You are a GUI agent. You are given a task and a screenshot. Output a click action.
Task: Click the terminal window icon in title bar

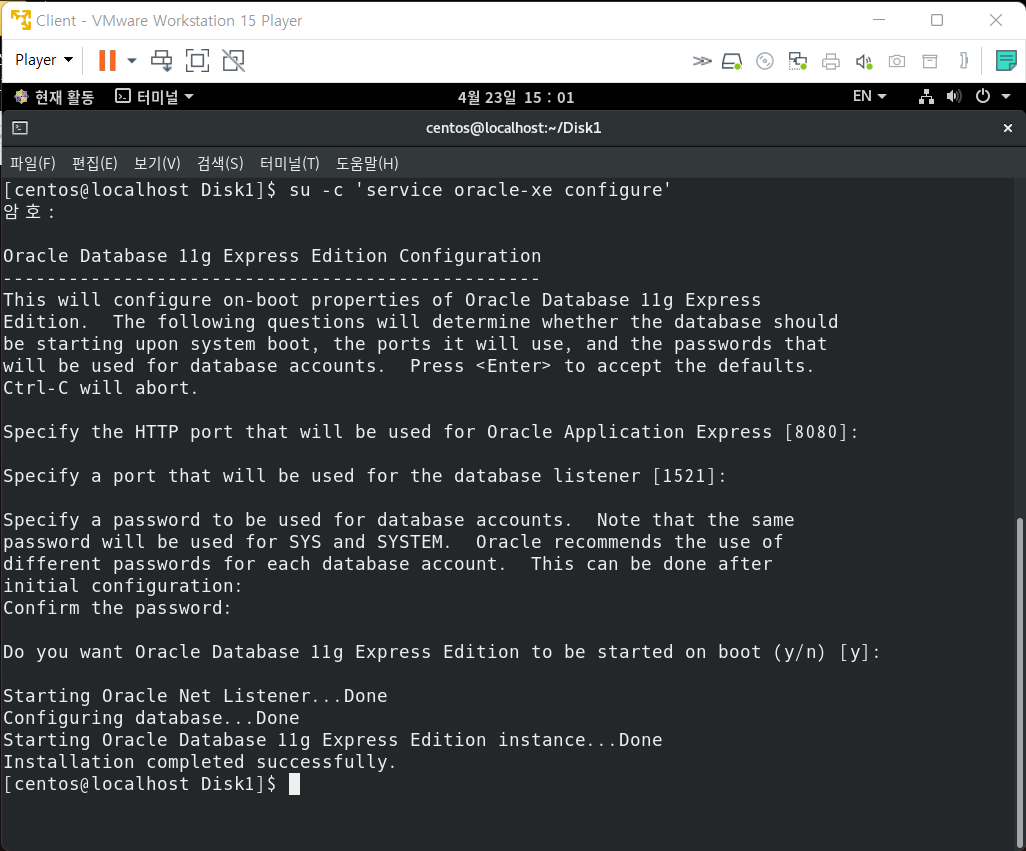coord(20,128)
